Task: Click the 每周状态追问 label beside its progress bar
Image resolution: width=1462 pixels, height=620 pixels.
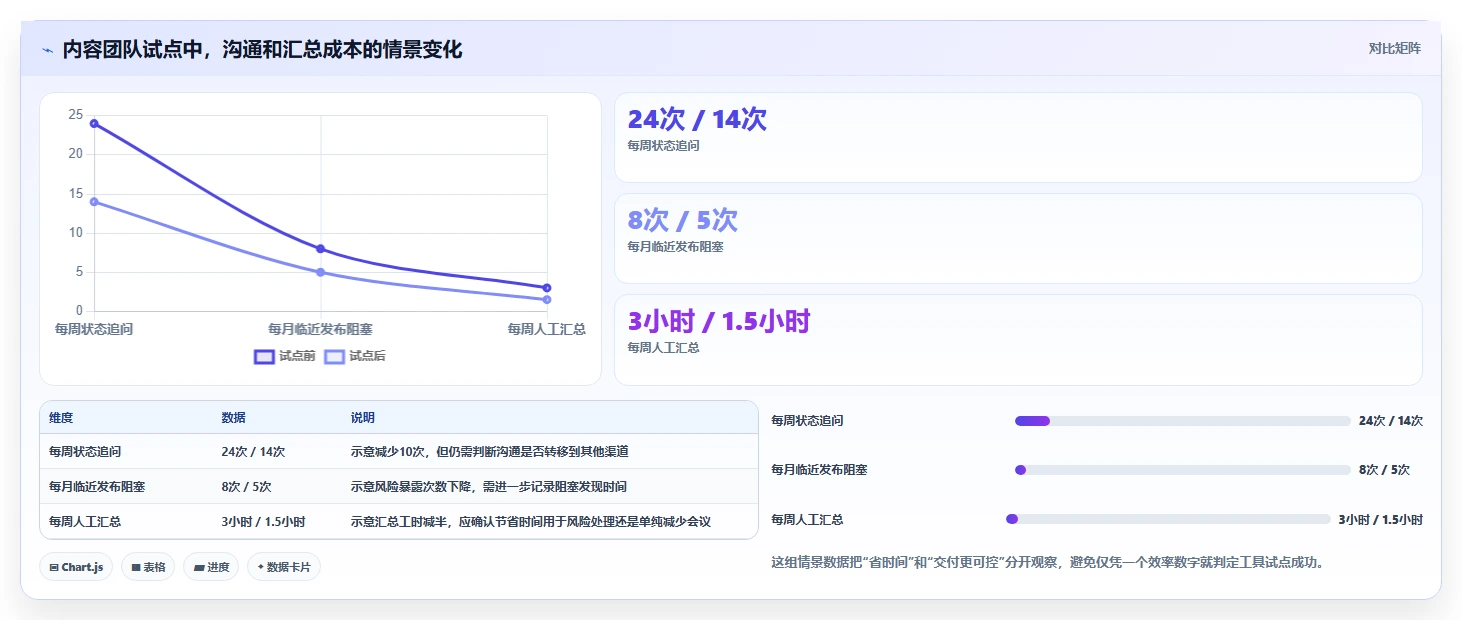Action: tap(807, 421)
